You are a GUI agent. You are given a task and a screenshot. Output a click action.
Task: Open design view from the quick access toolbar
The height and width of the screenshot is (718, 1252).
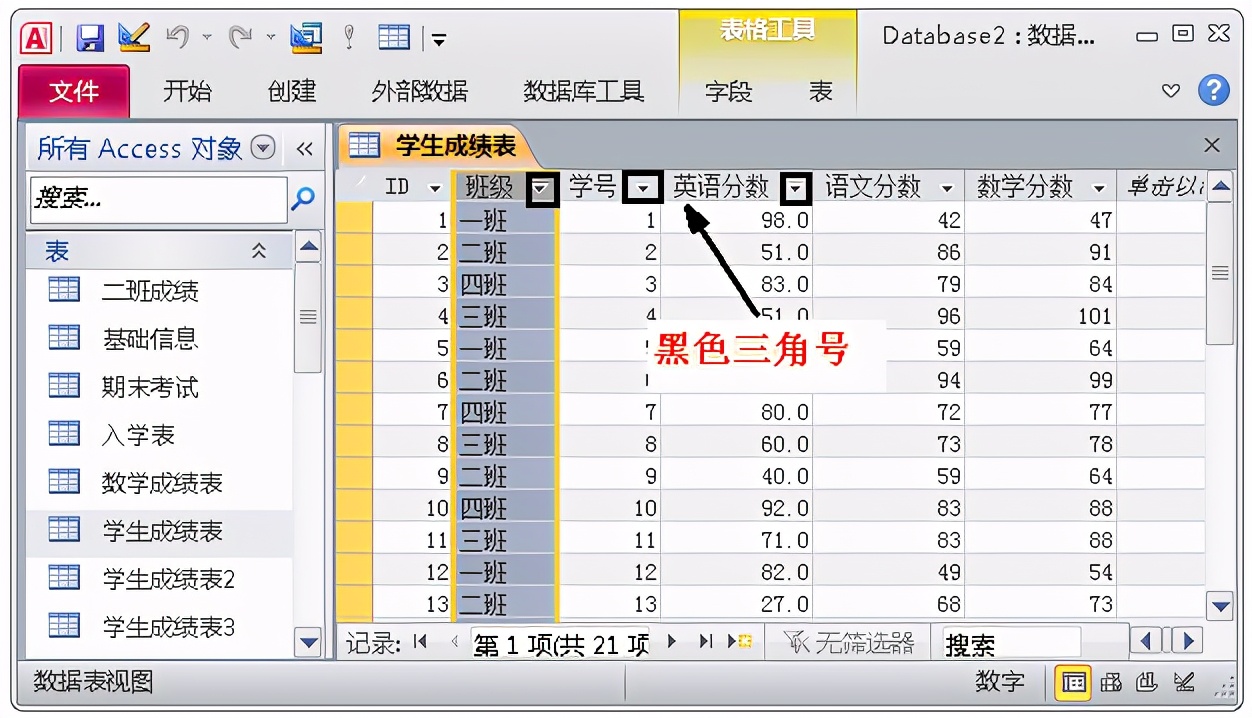pos(134,37)
